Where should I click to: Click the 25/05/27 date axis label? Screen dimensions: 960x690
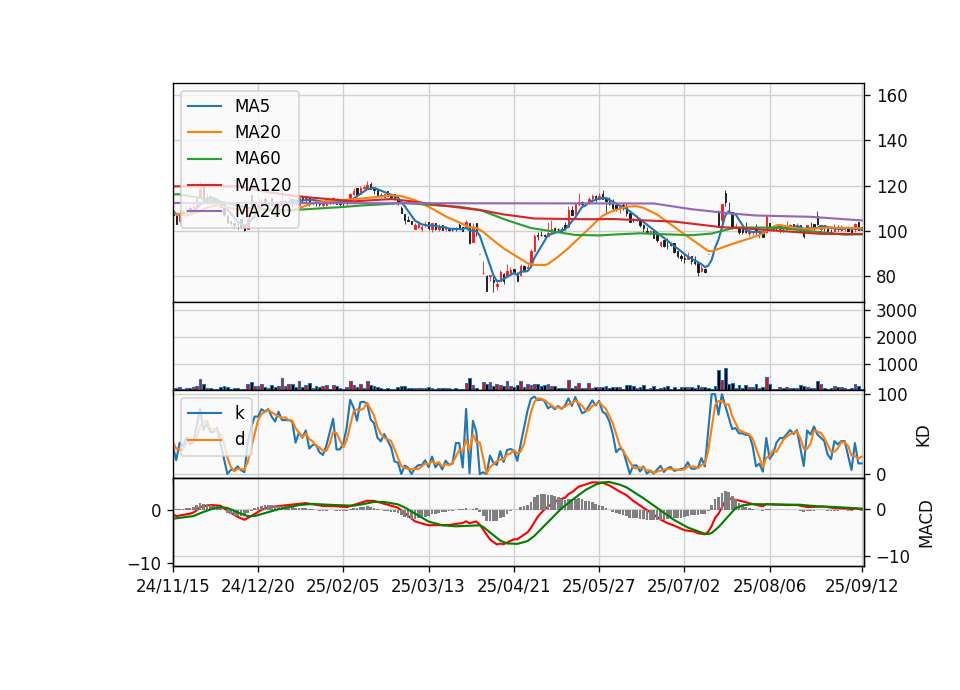tap(599, 586)
